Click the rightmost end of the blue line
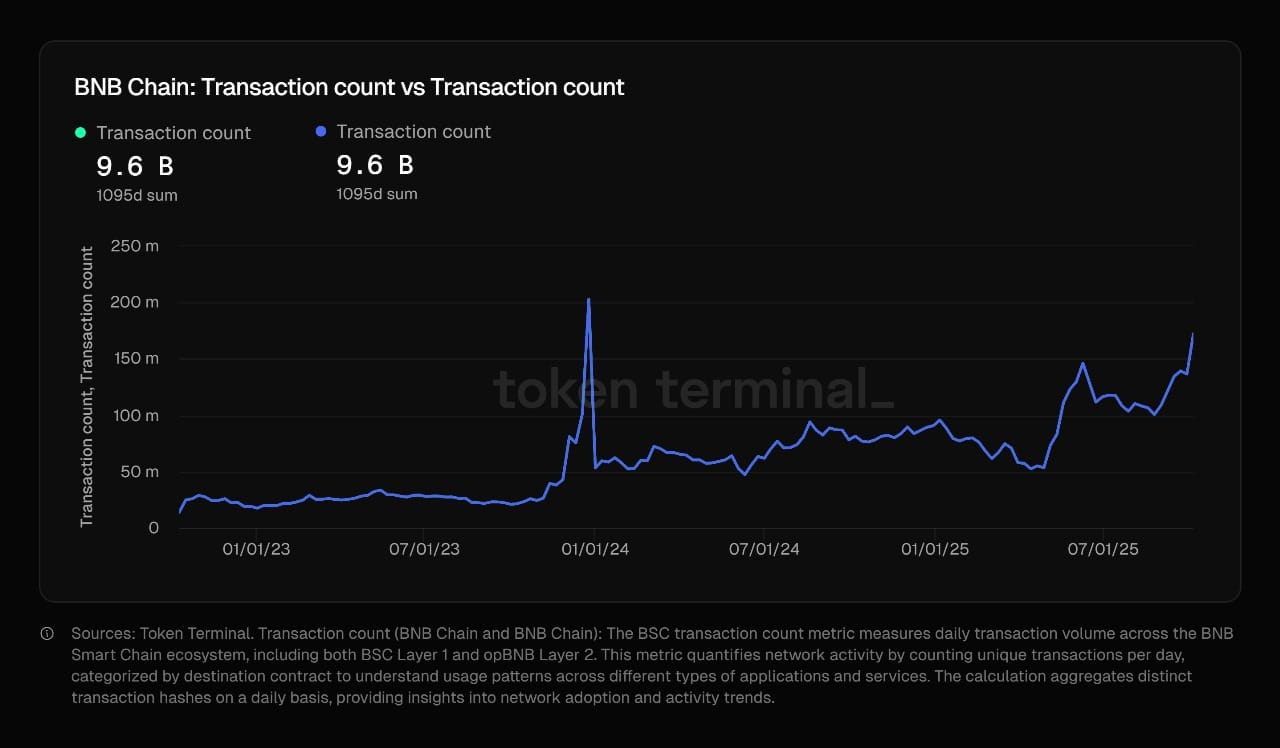 click(x=1193, y=334)
